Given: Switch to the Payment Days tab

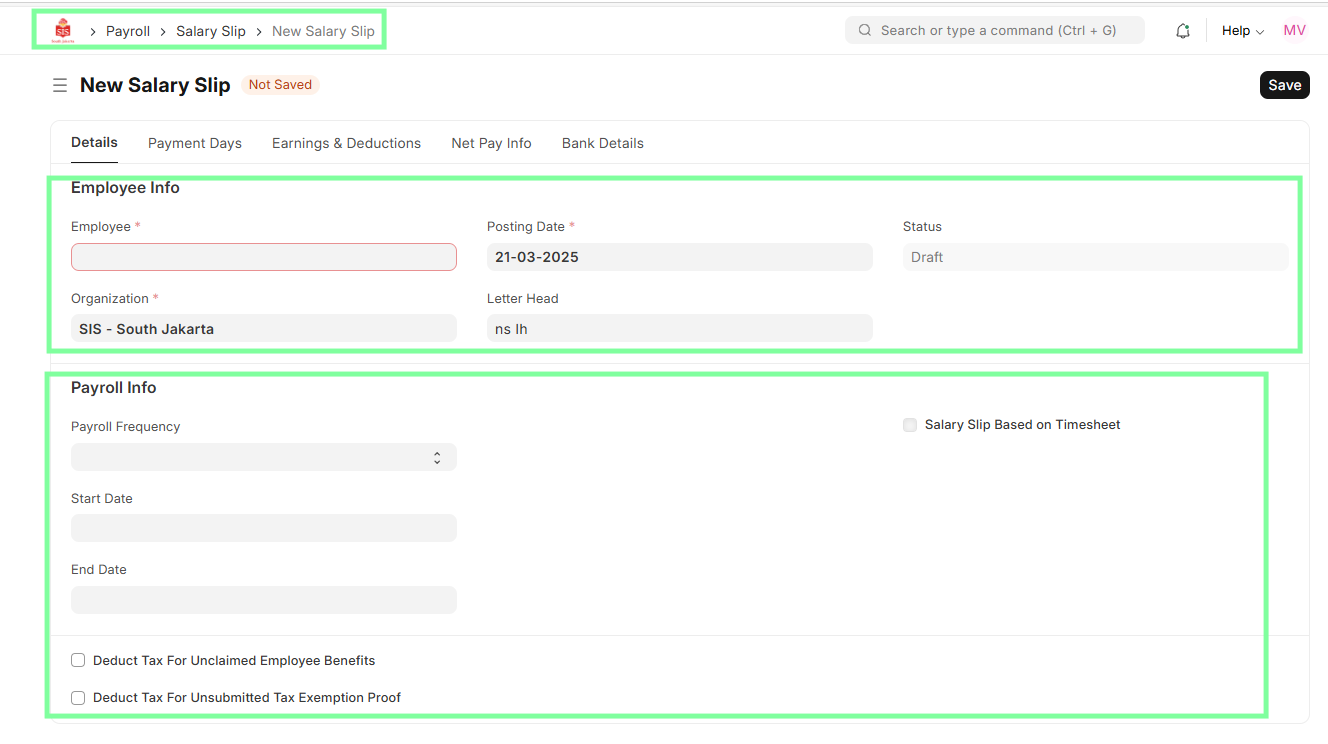Looking at the screenshot, I should point(195,143).
